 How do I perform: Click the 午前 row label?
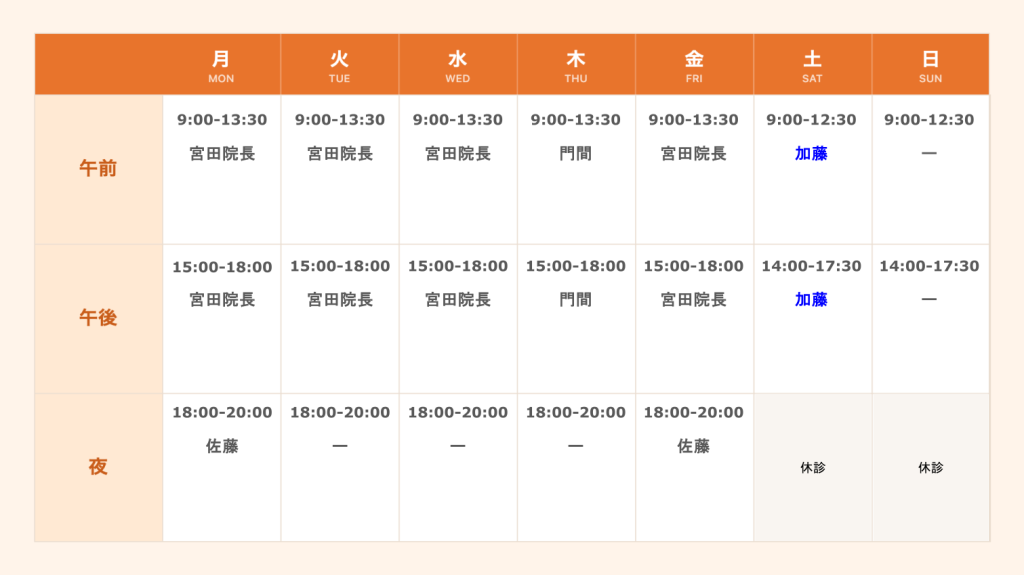(x=99, y=169)
